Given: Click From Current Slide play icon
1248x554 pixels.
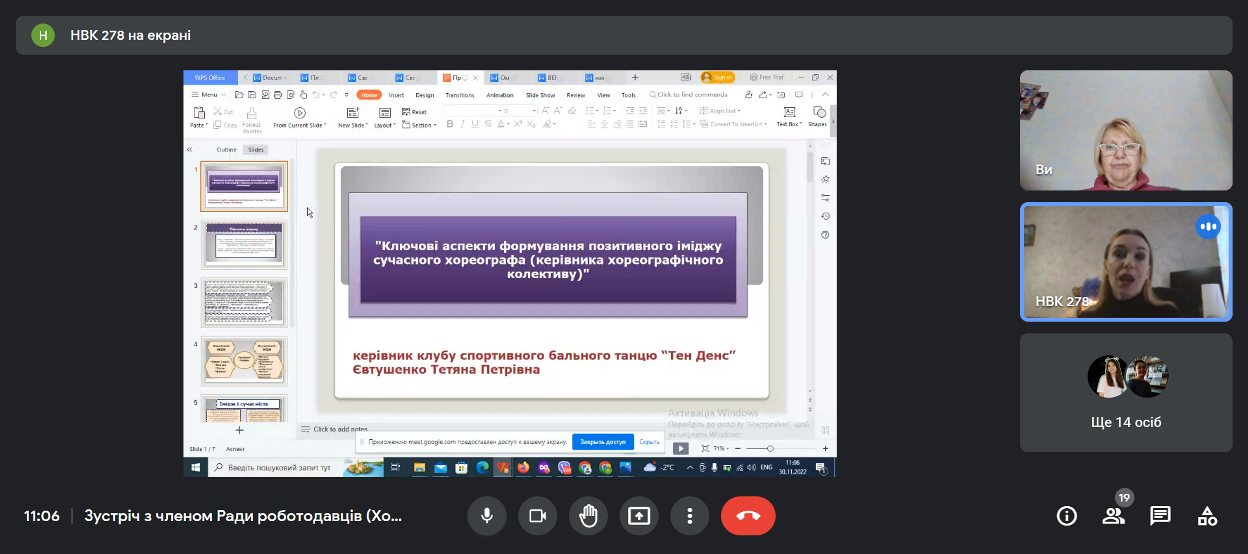Looking at the screenshot, I should pos(299,113).
